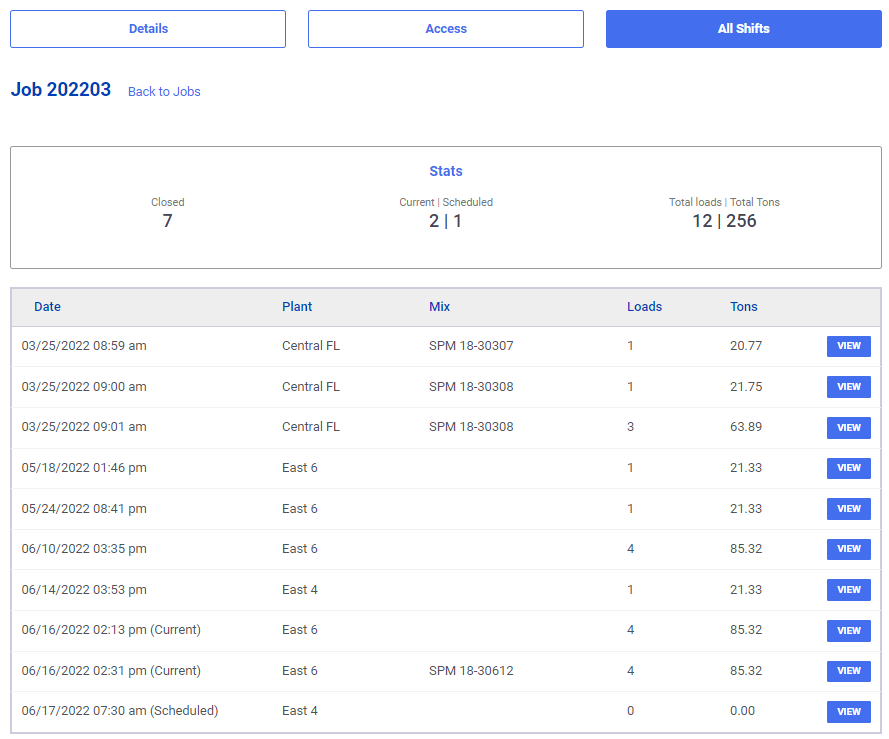View the 06/16/2022 02:13 pm current shift
This screenshot has width=889, height=739.
848,631
